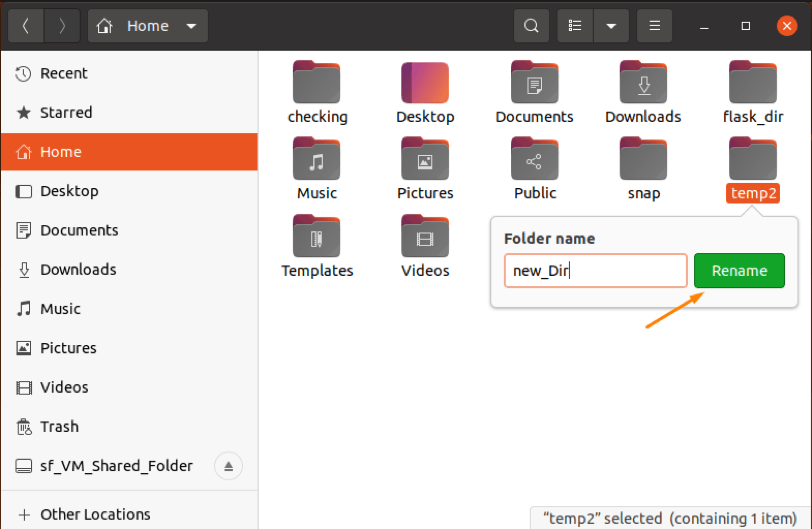Select the Desktop folder icon in the grid

coord(425,82)
